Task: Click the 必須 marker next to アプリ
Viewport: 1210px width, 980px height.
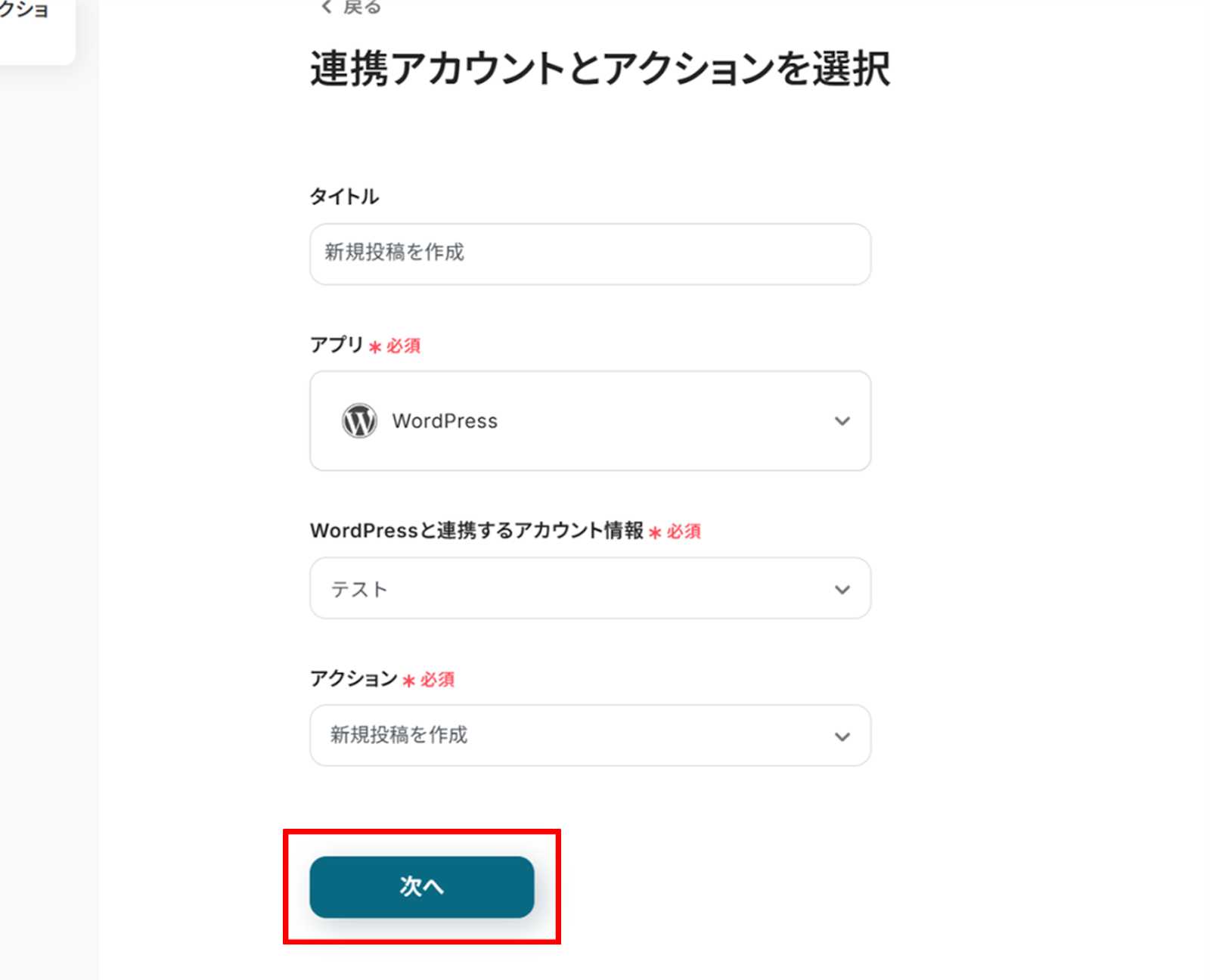Action: pyautogui.click(x=402, y=346)
